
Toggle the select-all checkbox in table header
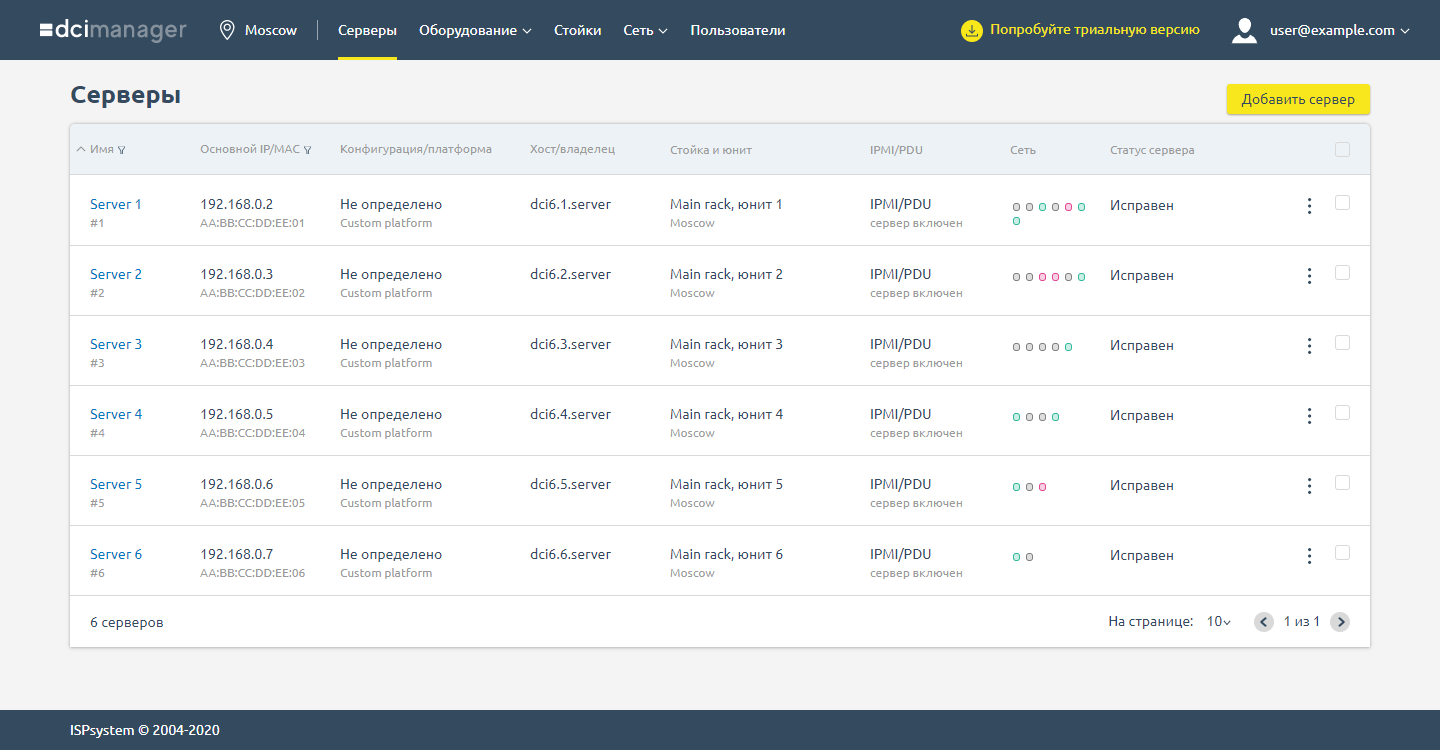pyautogui.click(x=1342, y=150)
